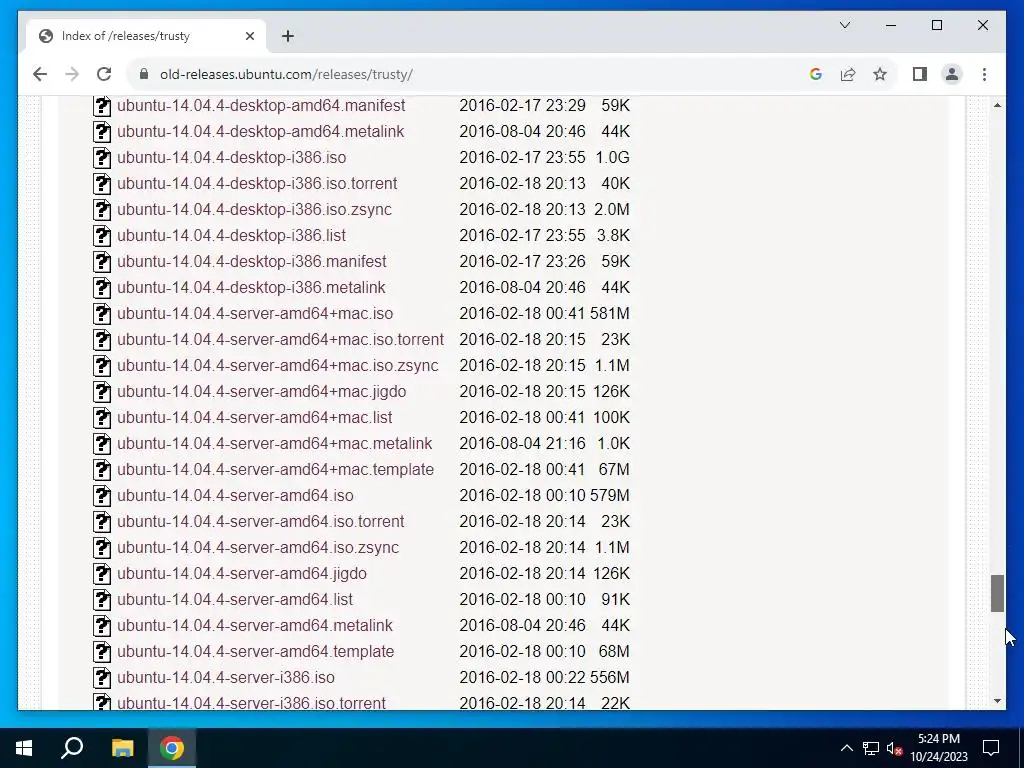Image resolution: width=1024 pixels, height=768 pixels.
Task: Open Chrome's three-dot menu
Action: pos(984,74)
